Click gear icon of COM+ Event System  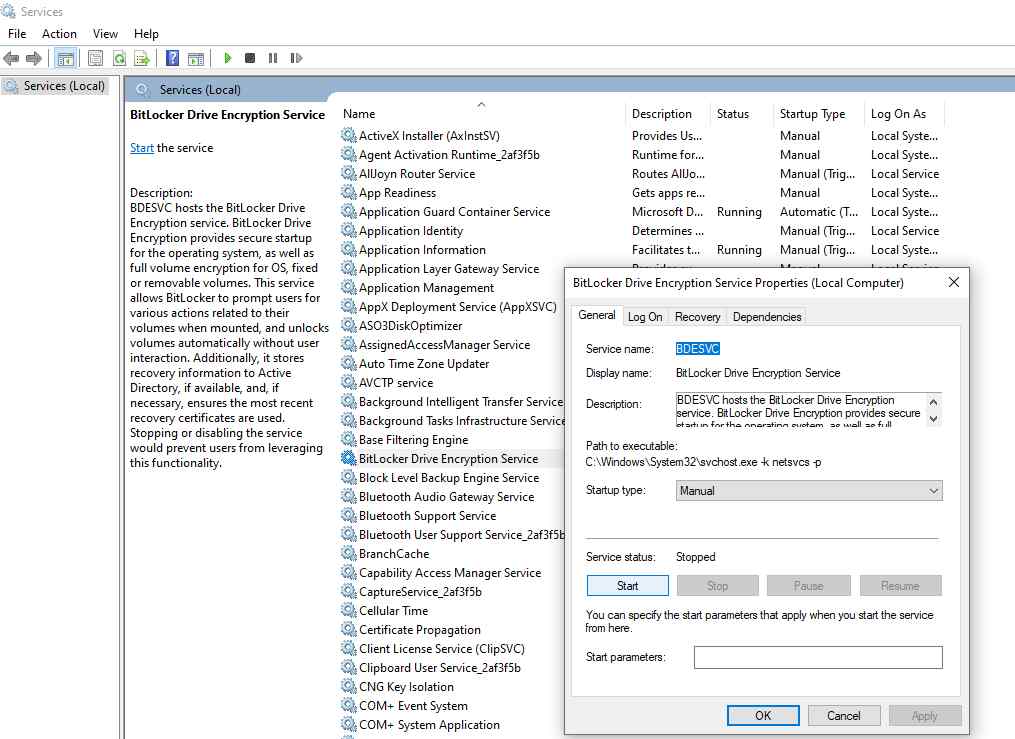coord(348,705)
